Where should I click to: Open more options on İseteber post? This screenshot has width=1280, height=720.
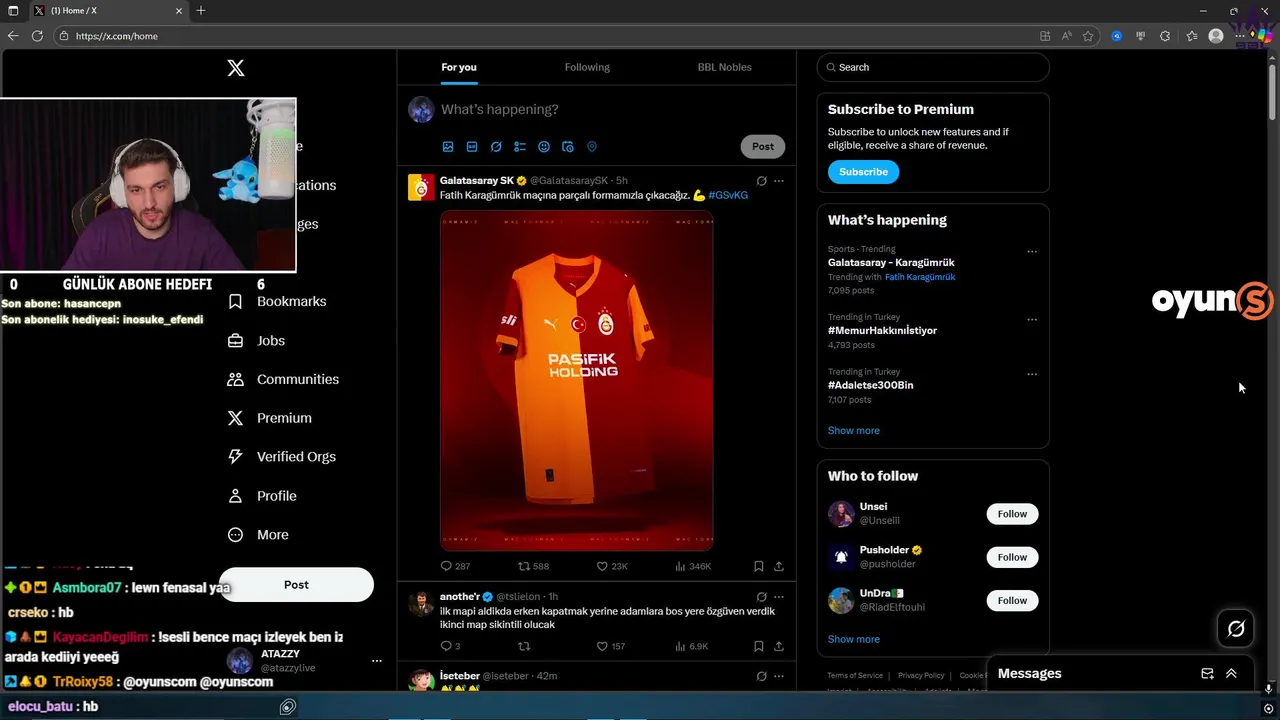pyautogui.click(x=779, y=677)
